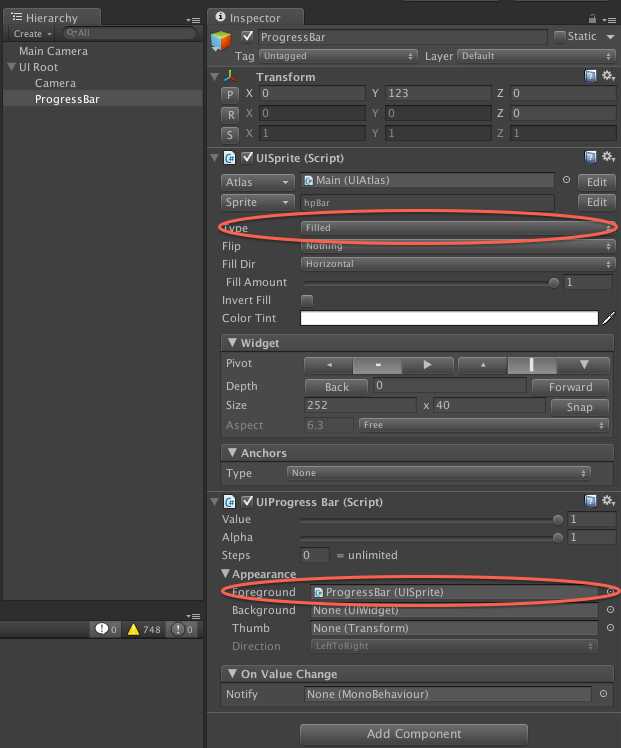Set pivot to horizontal center
The width and height of the screenshot is (621, 748).
pyautogui.click(x=378, y=365)
